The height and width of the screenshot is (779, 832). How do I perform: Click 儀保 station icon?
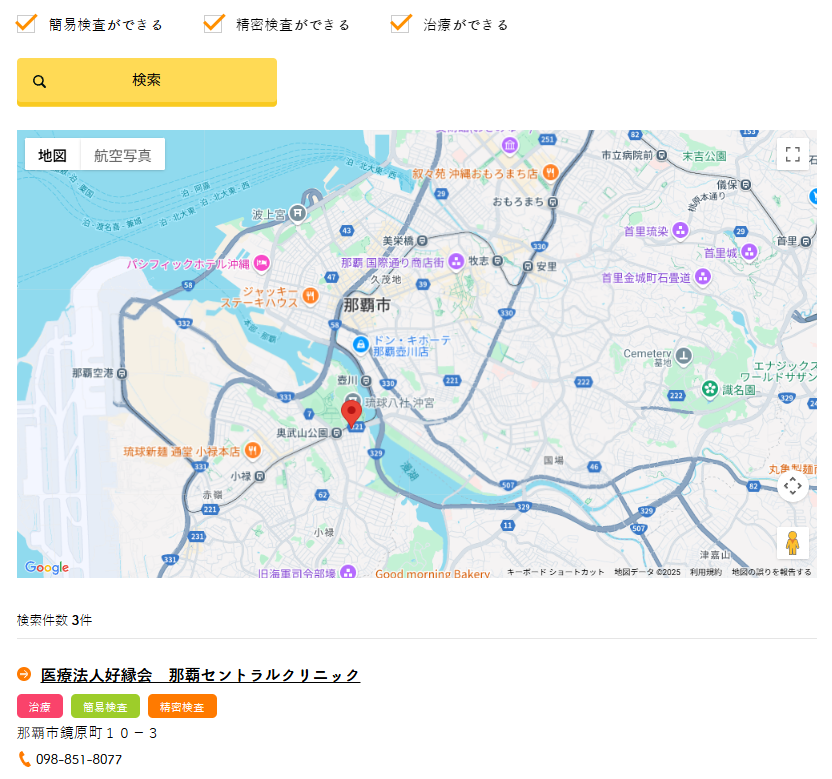[x=746, y=185]
